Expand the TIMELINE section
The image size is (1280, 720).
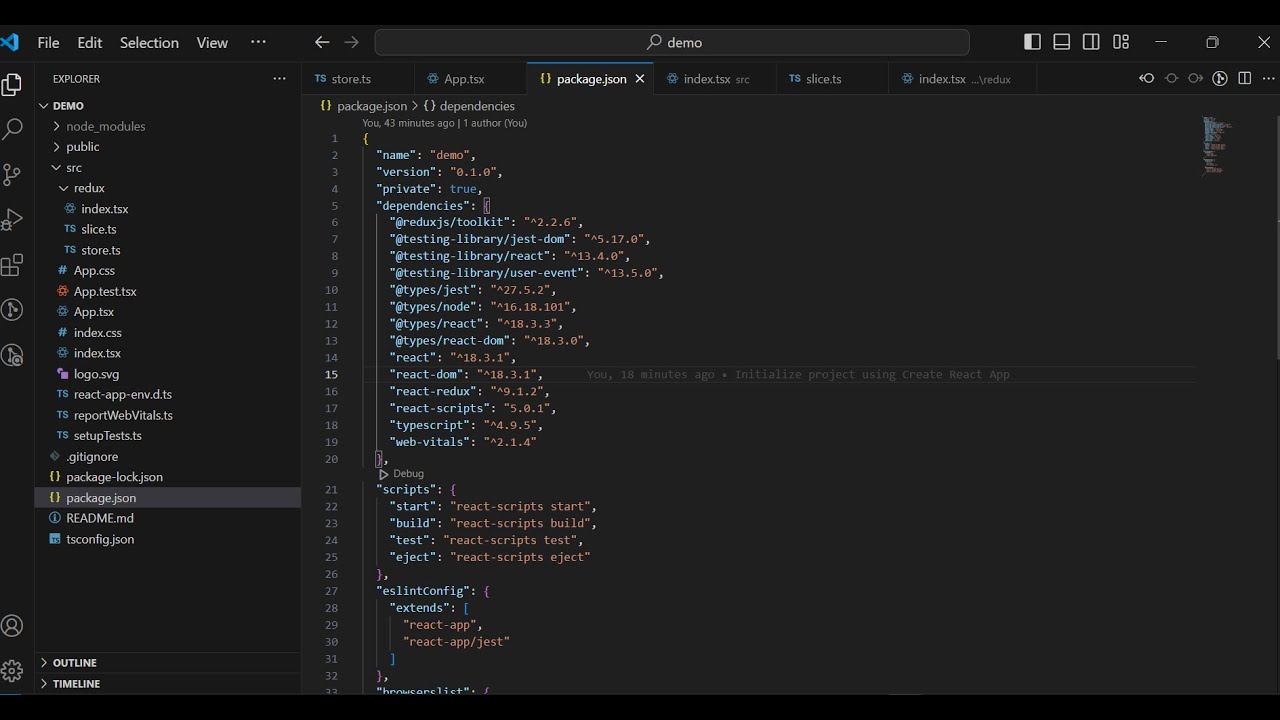pos(168,683)
